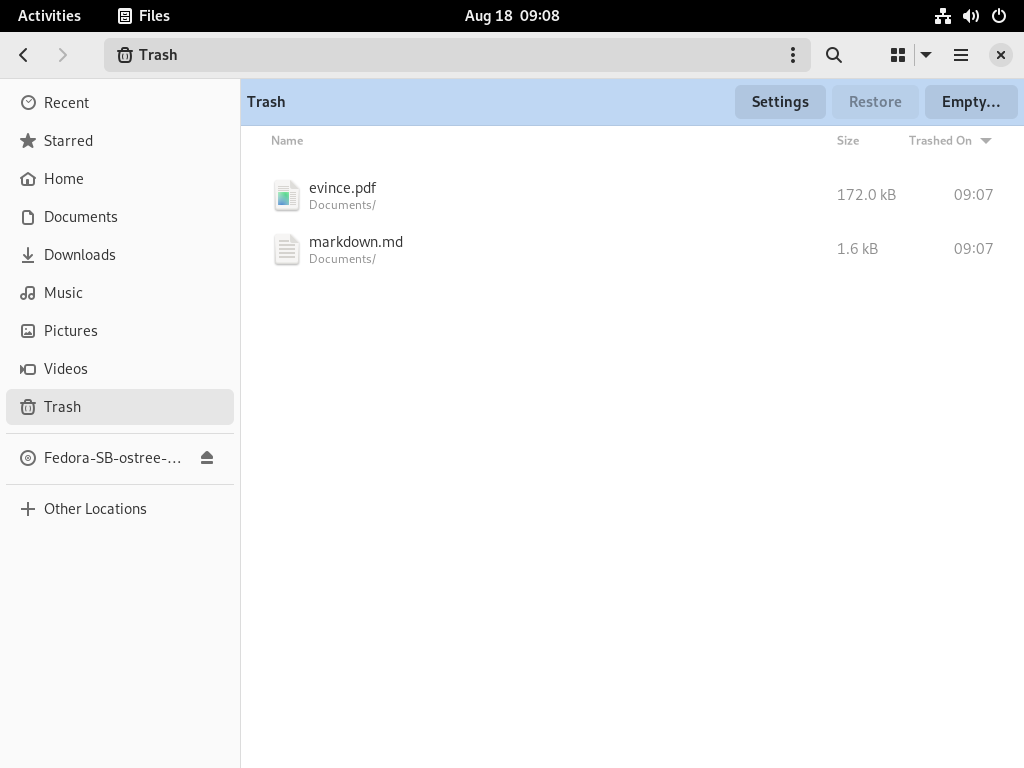Close the Files window
The width and height of the screenshot is (1024, 768).
pyautogui.click(x=1000, y=55)
